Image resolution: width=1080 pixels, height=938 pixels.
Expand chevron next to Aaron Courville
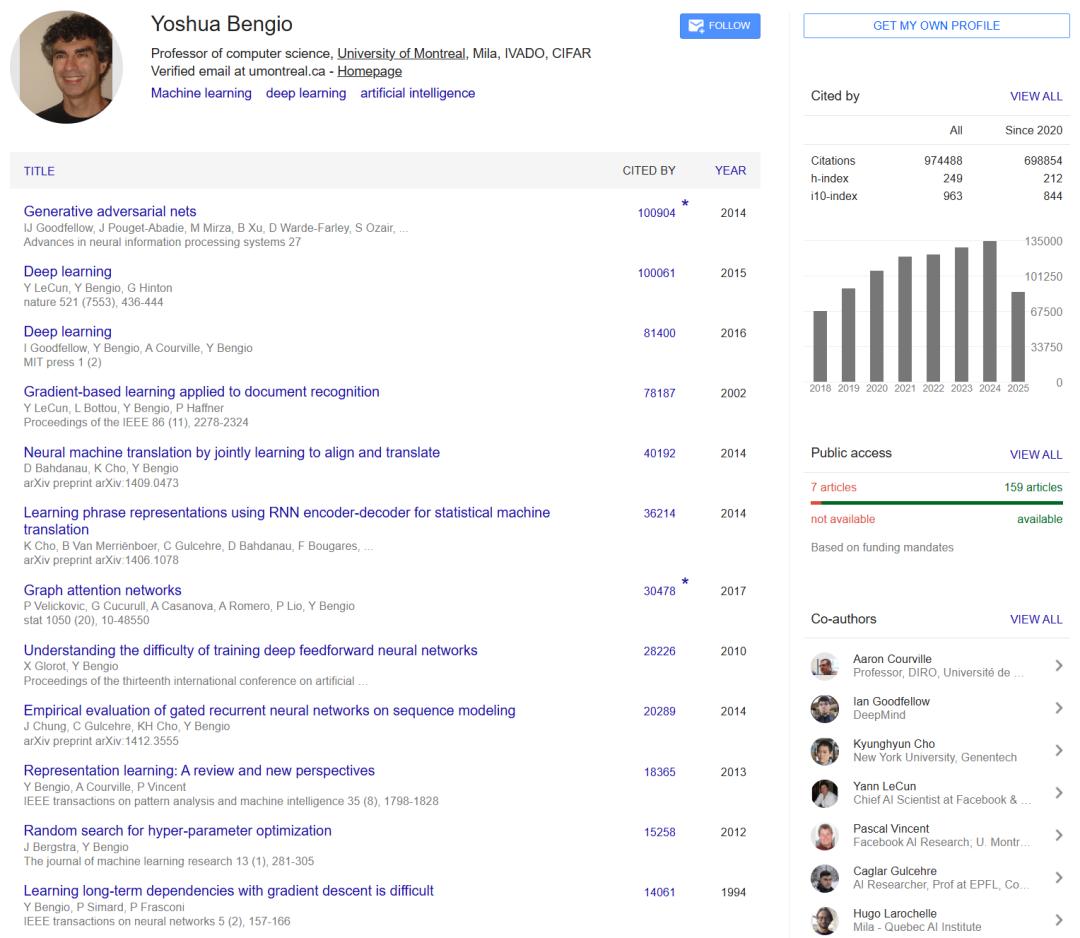coord(1058,666)
